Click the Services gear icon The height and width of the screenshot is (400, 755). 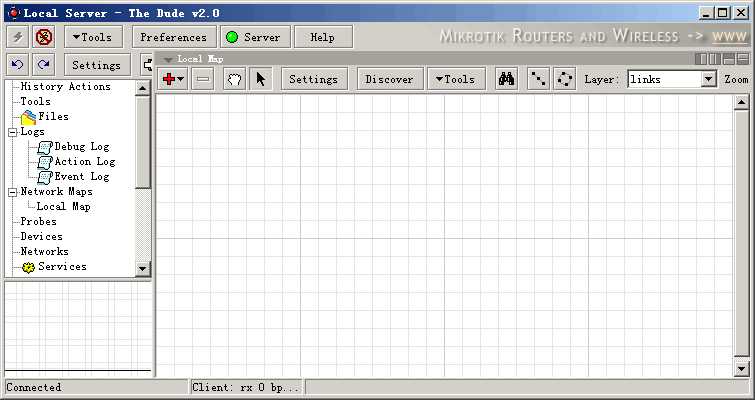point(28,268)
